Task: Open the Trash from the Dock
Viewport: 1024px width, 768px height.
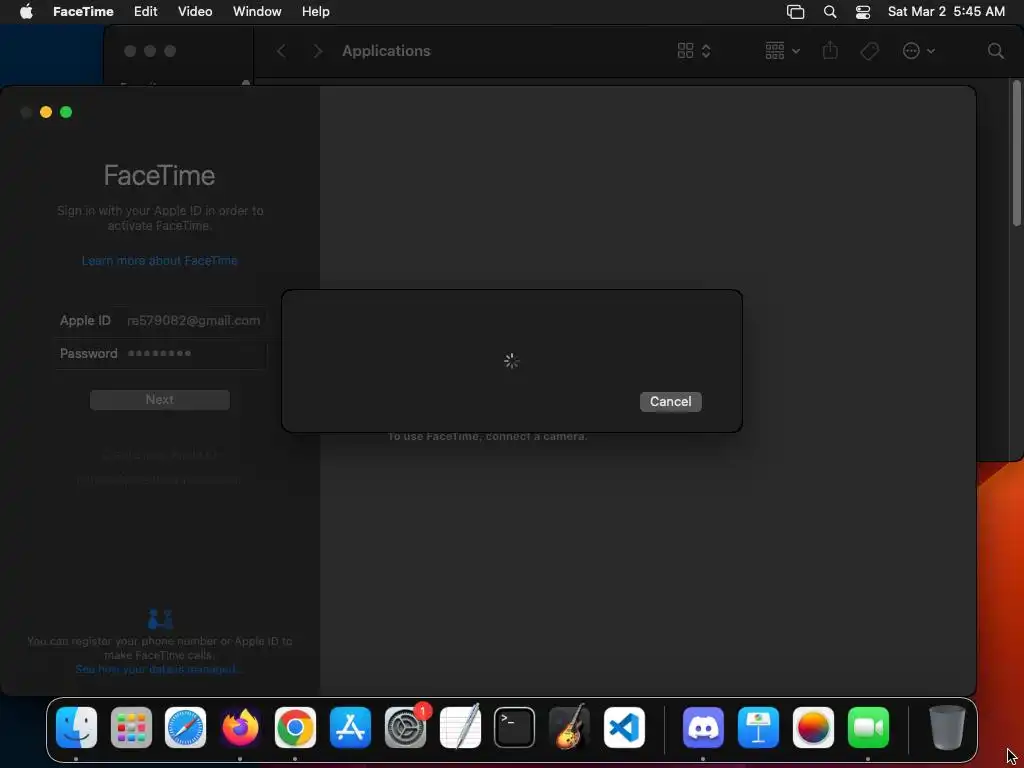Action: 947,728
